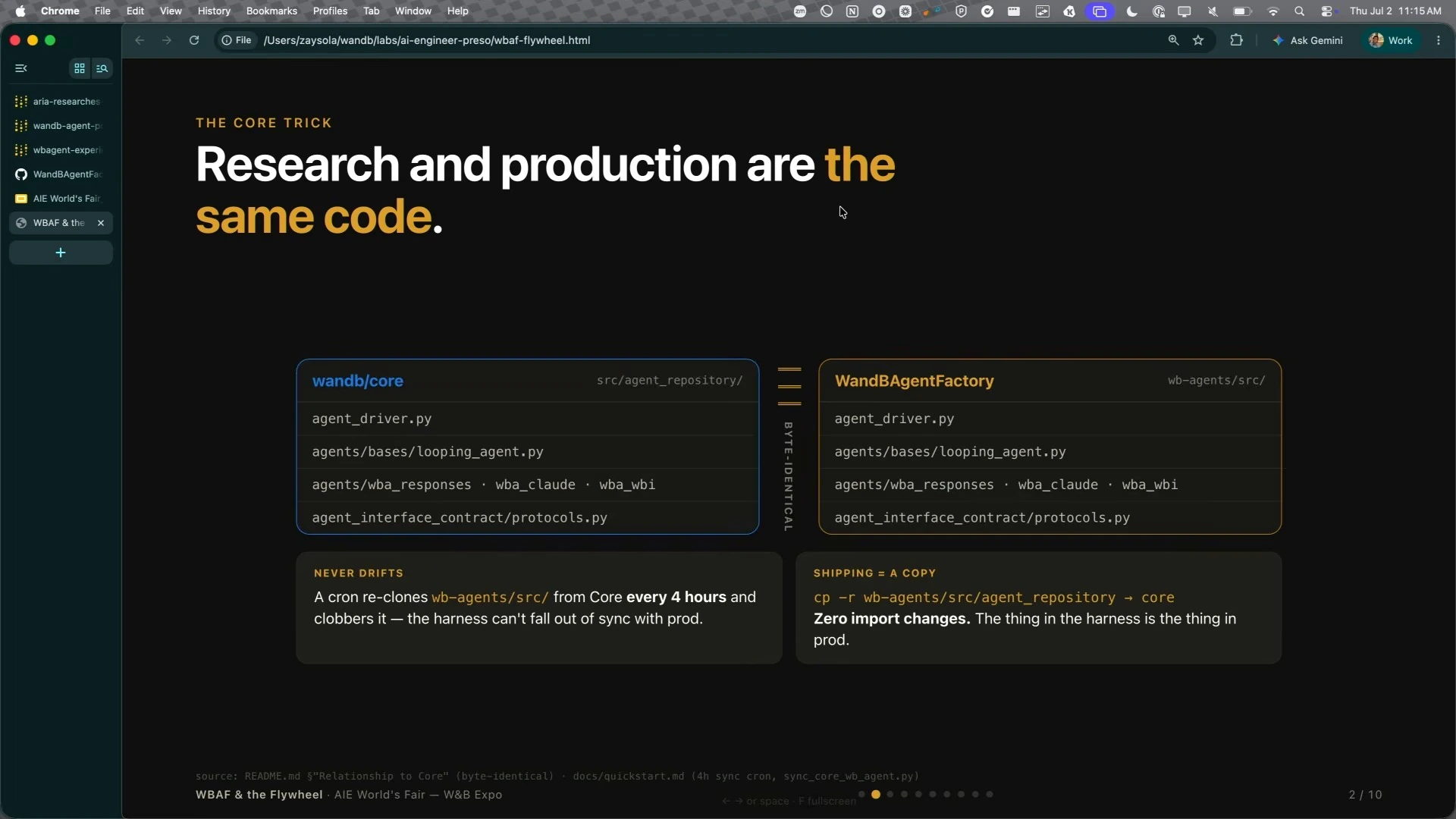1456x819 pixels.
Task: Switch to the wandb-agent-p tab
Action: coord(61,126)
